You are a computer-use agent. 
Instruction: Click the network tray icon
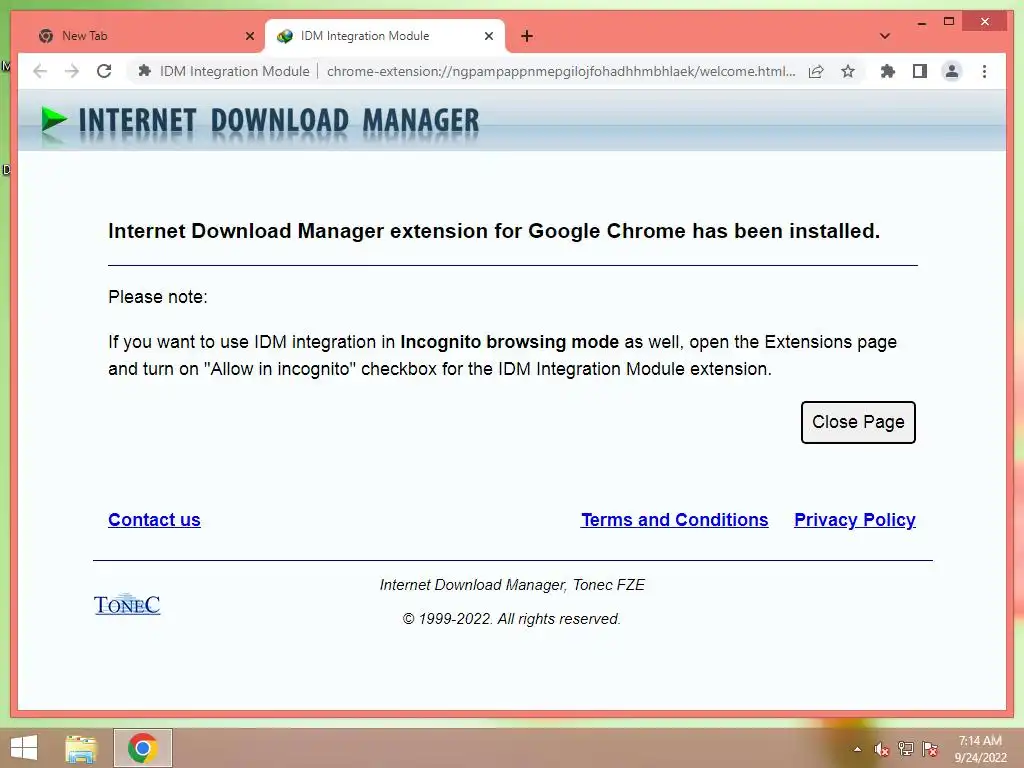[906, 749]
